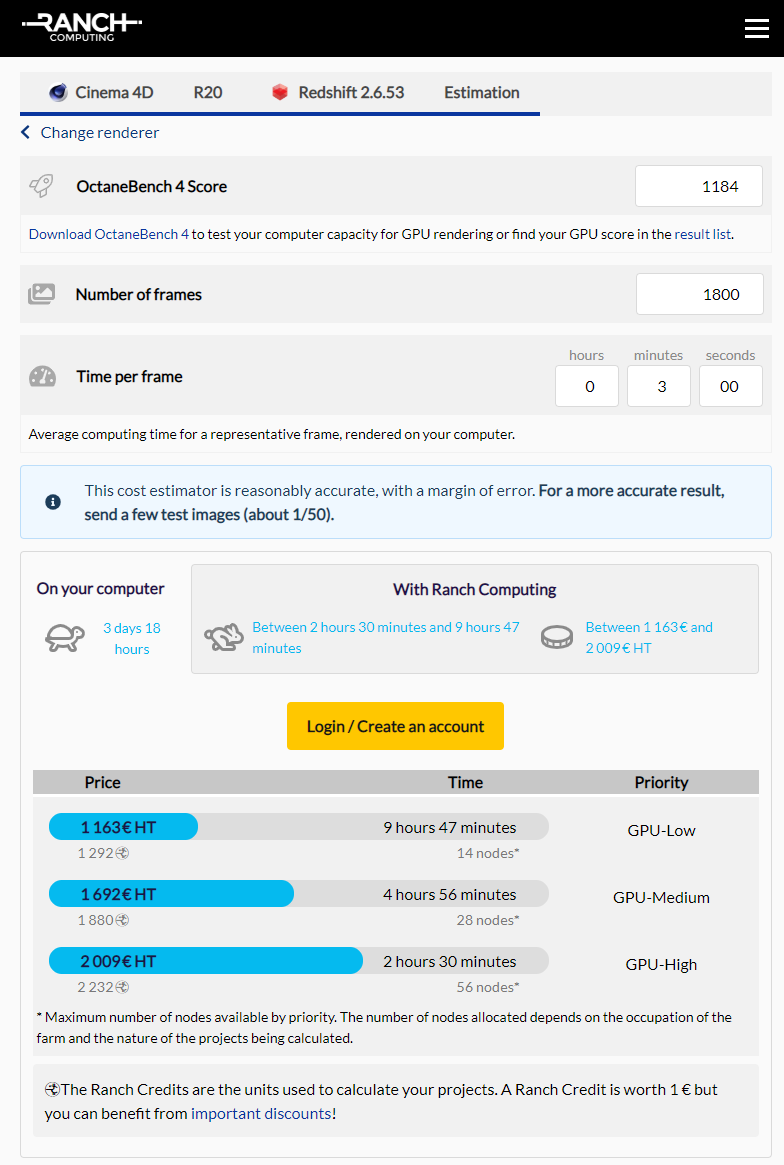Open the result list link
The height and width of the screenshot is (1165, 784).
[702, 234]
